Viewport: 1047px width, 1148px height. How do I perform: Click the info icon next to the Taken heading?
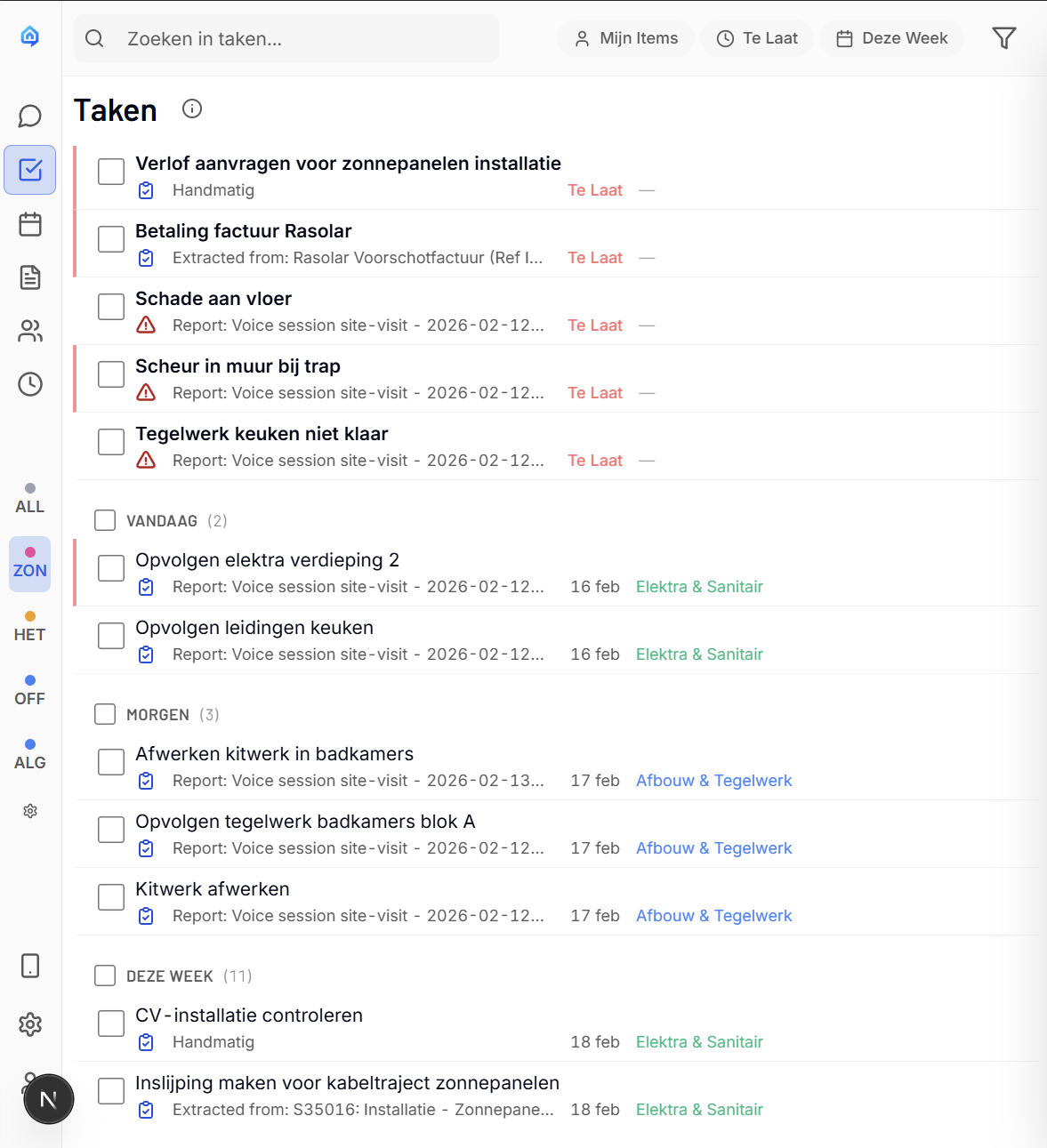191,109
